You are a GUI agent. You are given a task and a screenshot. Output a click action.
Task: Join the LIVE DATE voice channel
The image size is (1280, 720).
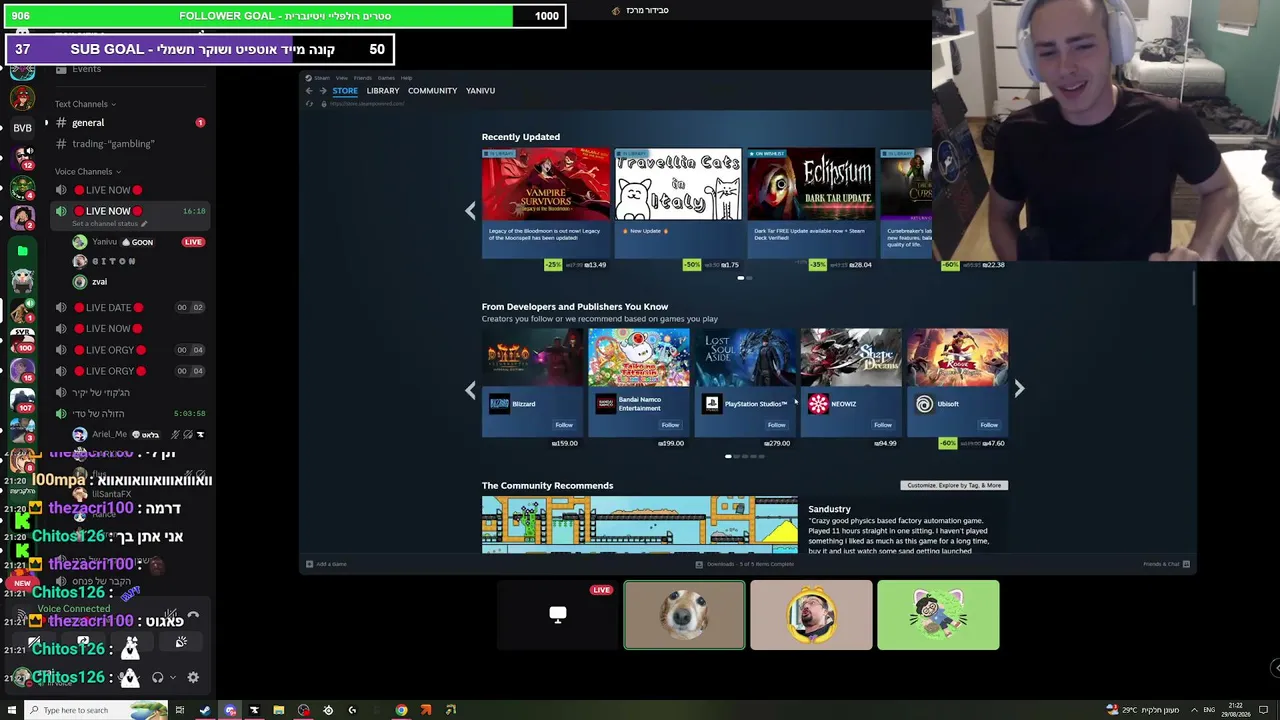tap(130, 308)
